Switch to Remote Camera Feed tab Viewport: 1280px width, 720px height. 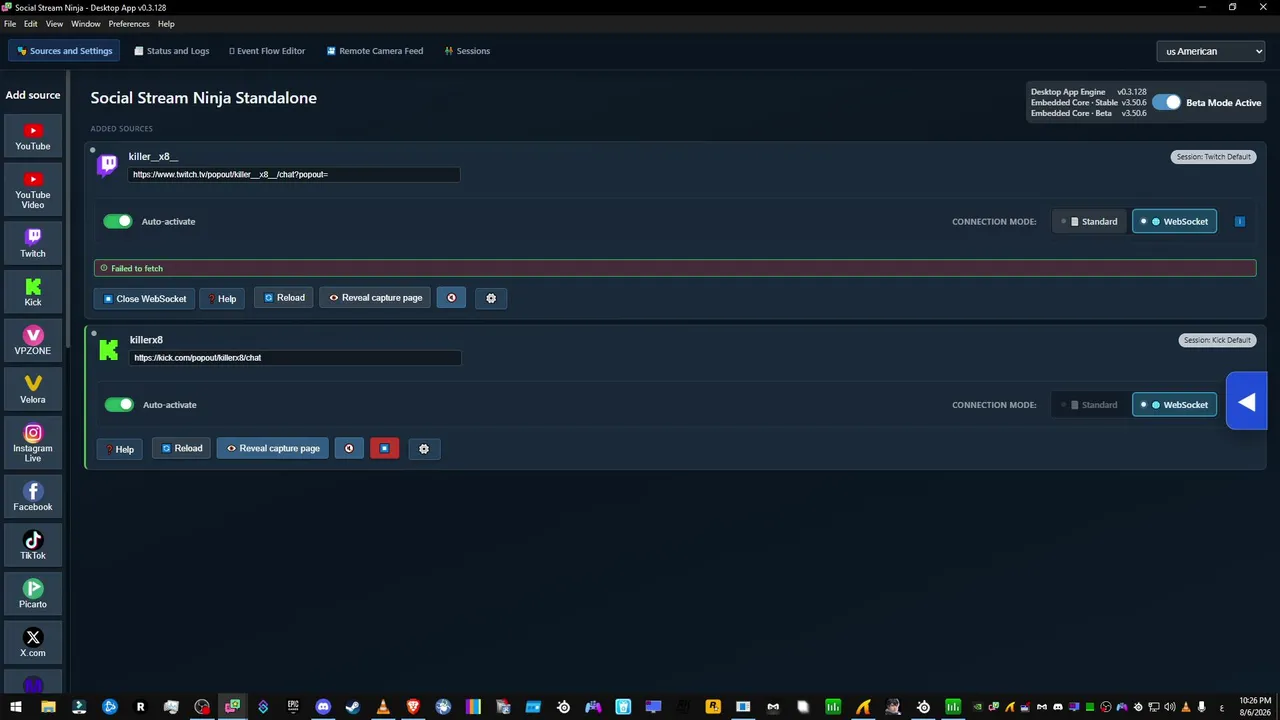click(375, 51)
